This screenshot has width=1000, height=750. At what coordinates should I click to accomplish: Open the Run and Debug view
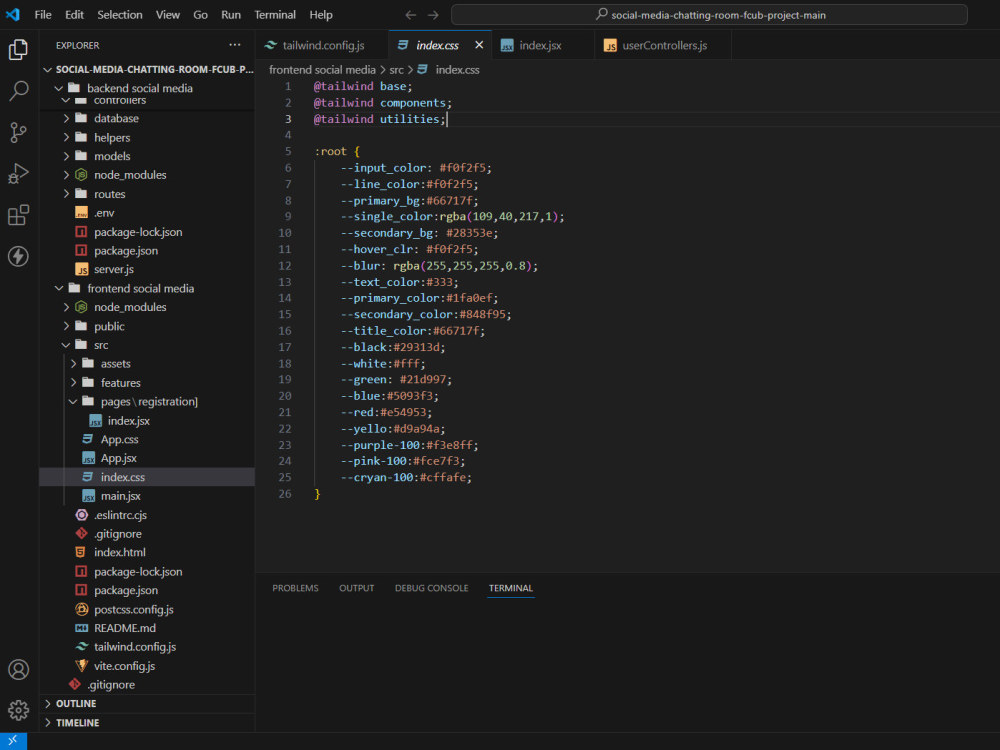coord(18,173)
